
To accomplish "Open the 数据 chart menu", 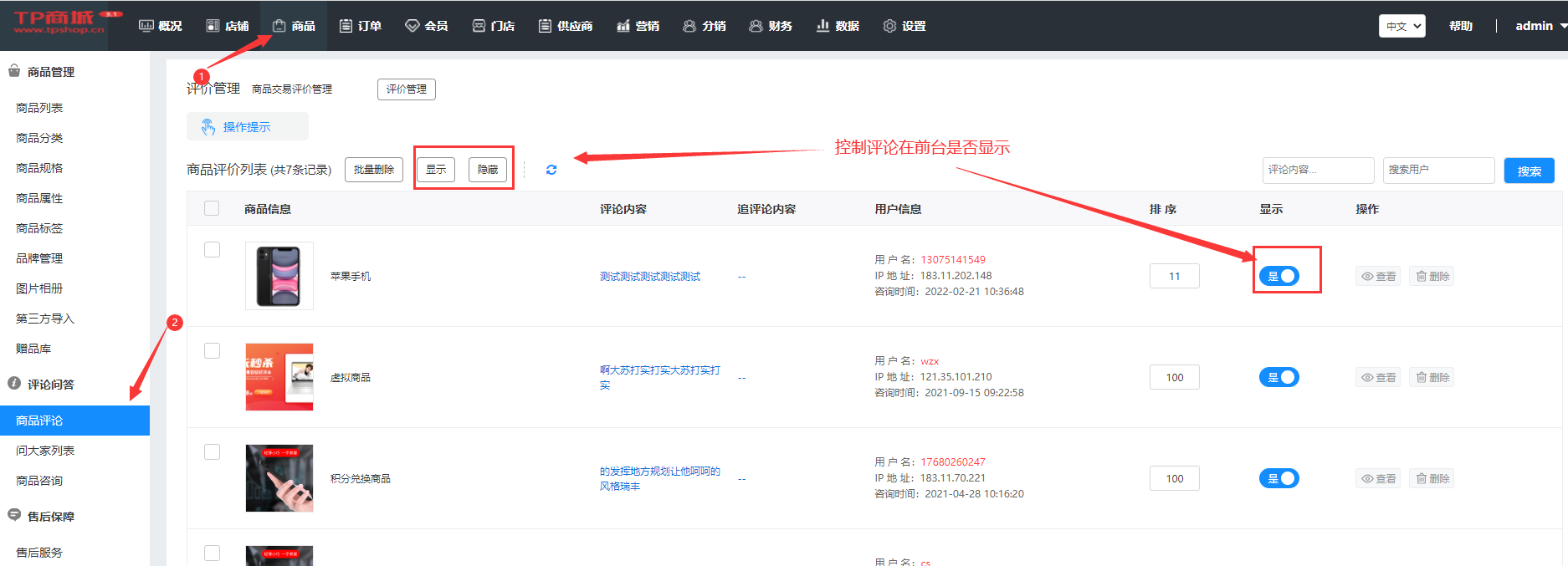I will [838, 26].
